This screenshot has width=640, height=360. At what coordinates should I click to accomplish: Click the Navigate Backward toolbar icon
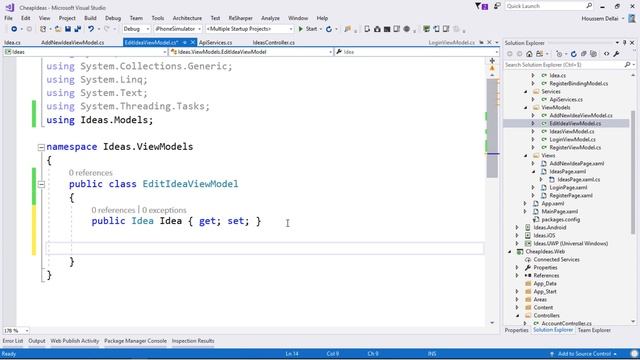(14, 29)
